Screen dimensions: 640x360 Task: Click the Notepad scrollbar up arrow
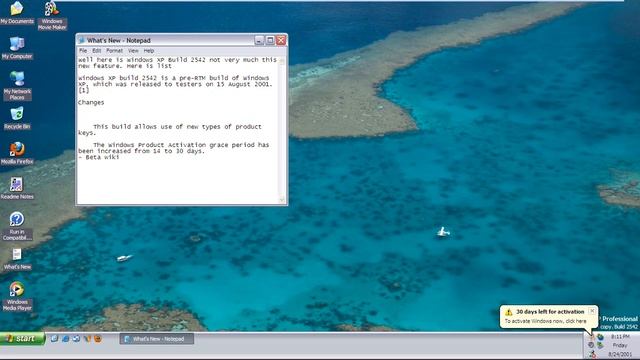pyautogui.click(x=282, y=60)
